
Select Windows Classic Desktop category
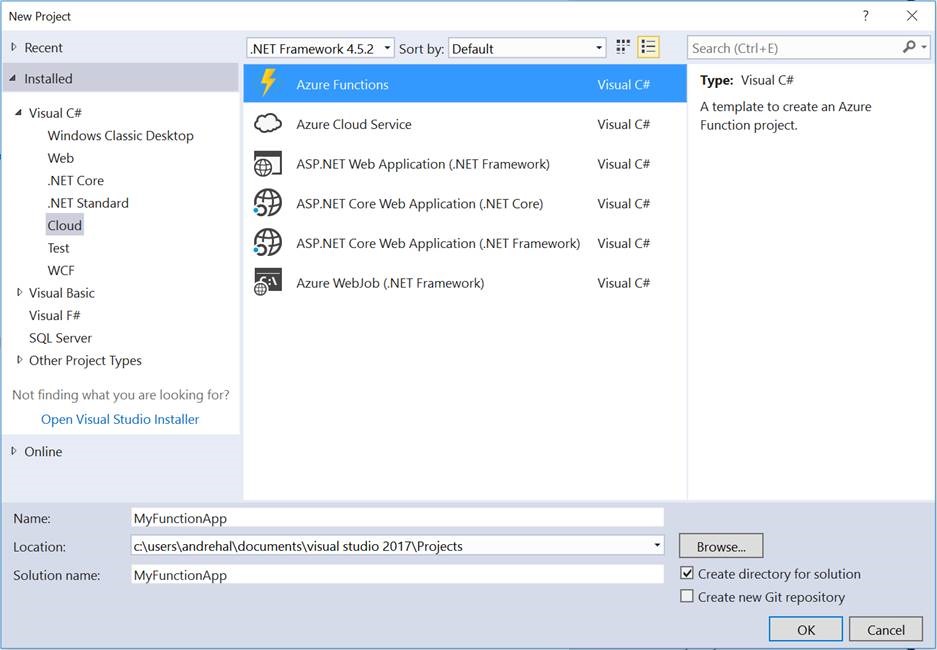(x=121, y=136)
